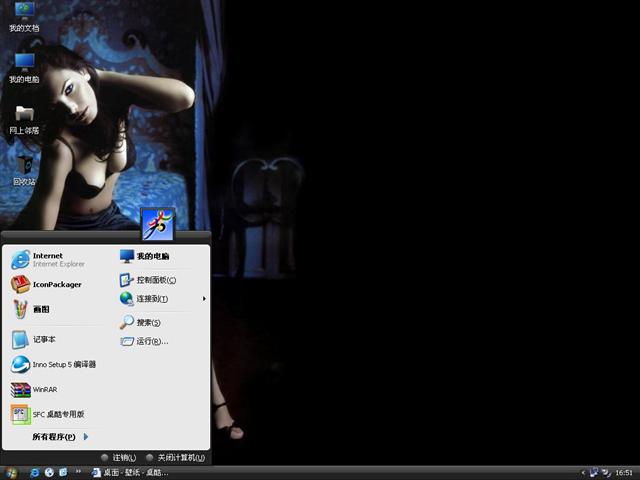640x480 pixels.
Task: Switch to the 桌面-壁纸-桌酷 taskbar window
Action: [x=130, y=473]
